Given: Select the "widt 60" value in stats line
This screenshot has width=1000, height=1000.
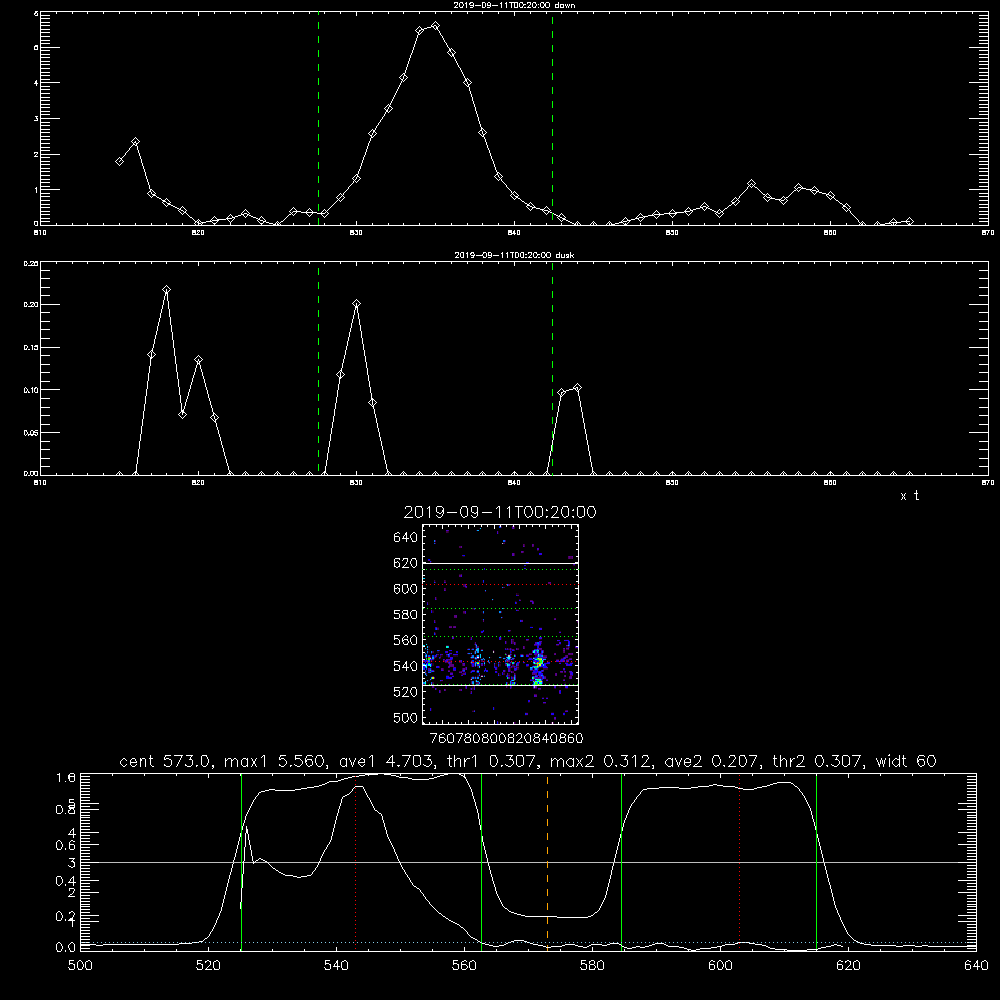Looking at the screenshot, I should point(906,761).
